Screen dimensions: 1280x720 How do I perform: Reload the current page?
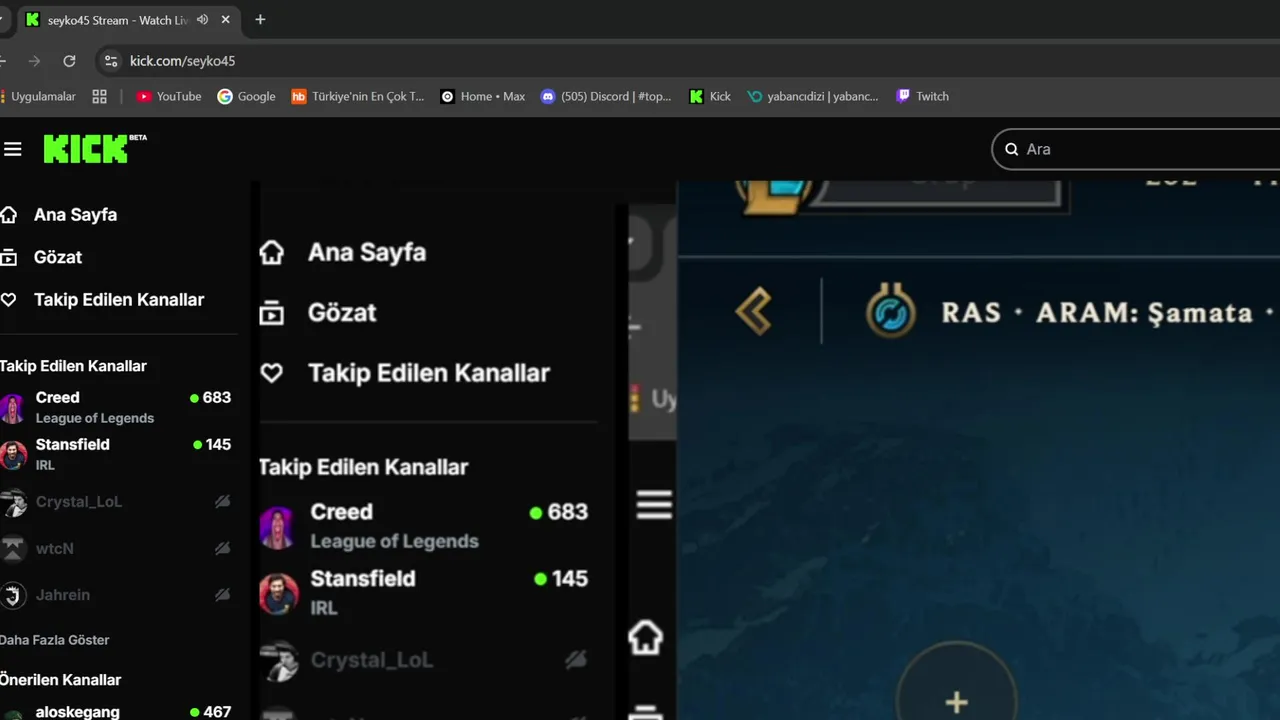pos(69,61)
